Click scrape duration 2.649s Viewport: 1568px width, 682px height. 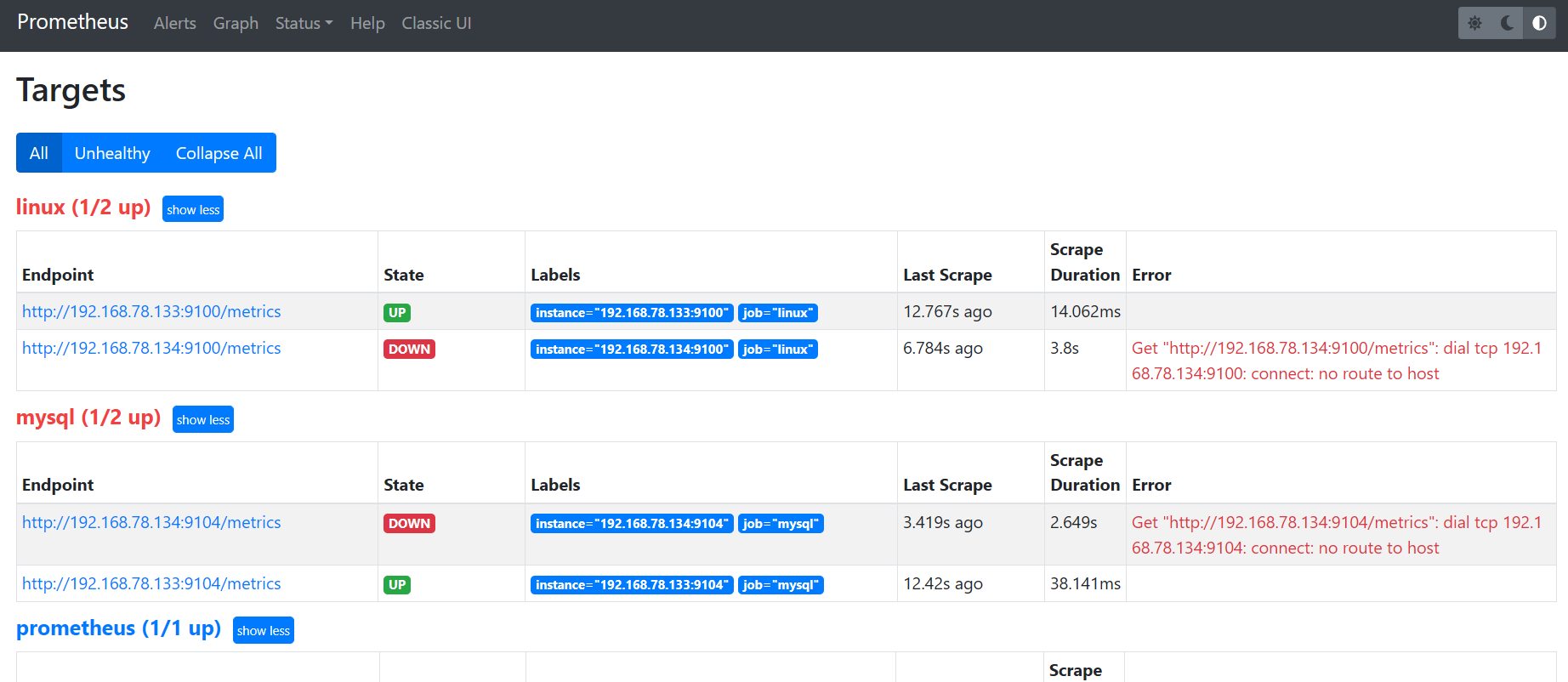1074,522
